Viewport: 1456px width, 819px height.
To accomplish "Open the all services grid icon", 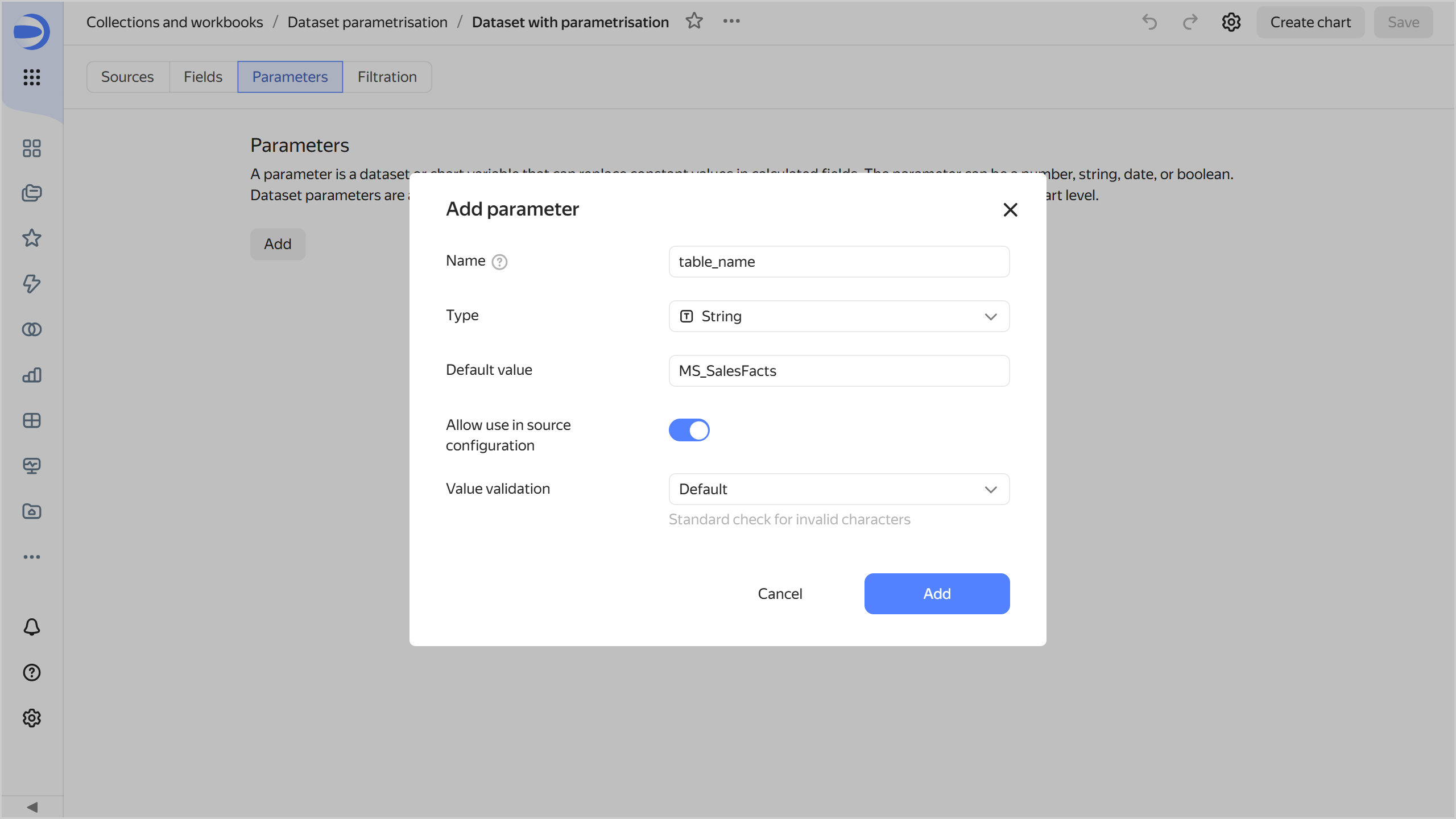I will tap(32, 77).
